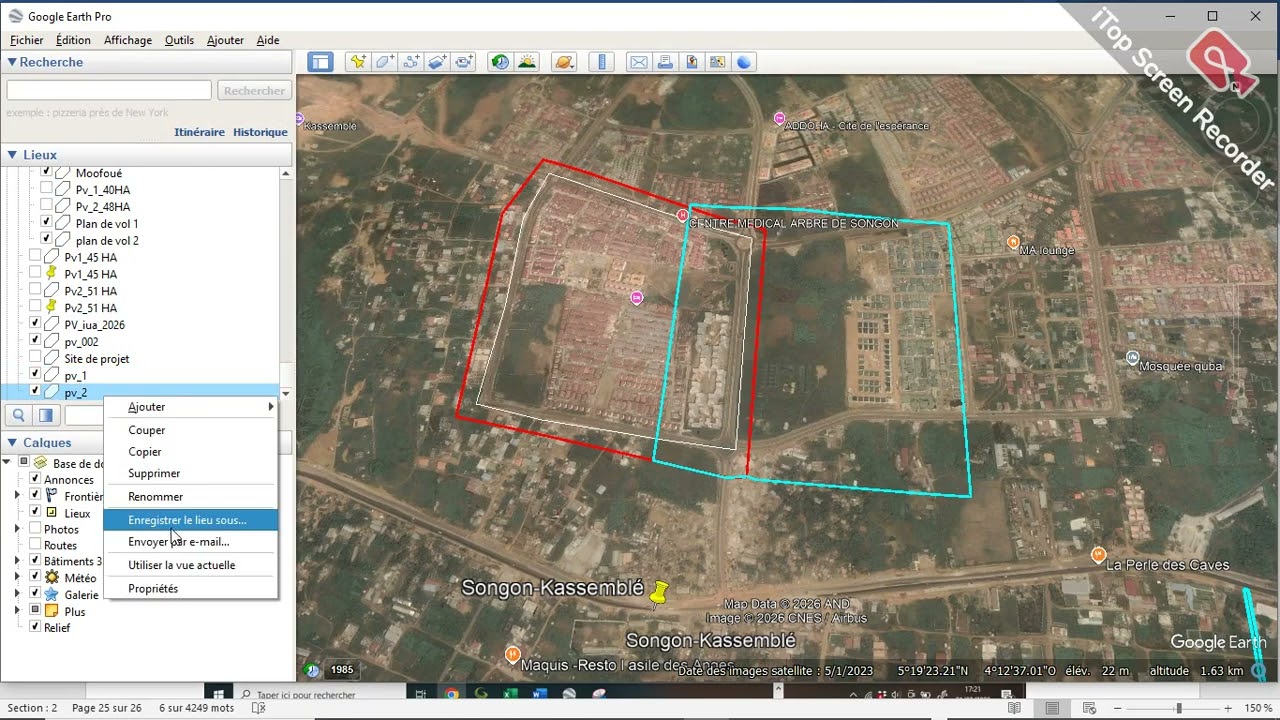This screenshot has width=1280, height=720.
Task: Enable the Photos layer checkbox
Action: tap(35, 529)
